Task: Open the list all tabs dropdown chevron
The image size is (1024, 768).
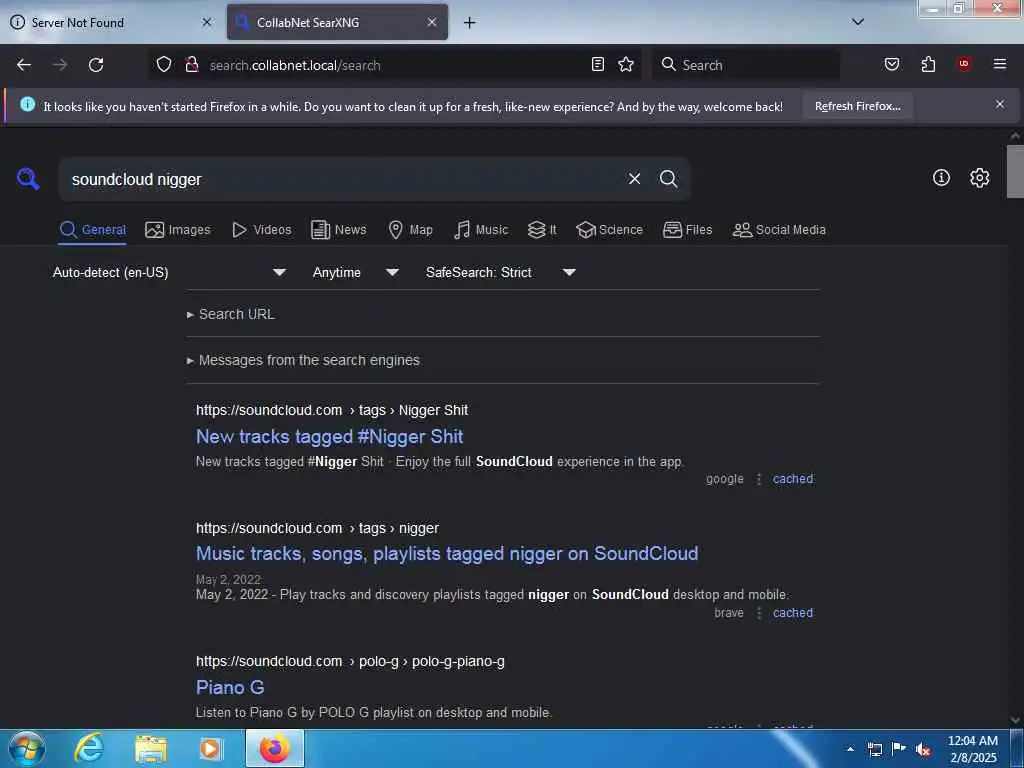Action: point(858,22)
